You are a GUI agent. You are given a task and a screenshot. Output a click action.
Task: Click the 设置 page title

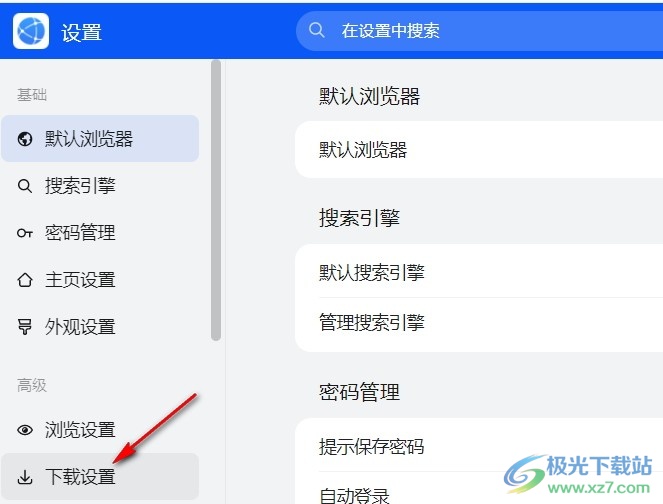82,33
